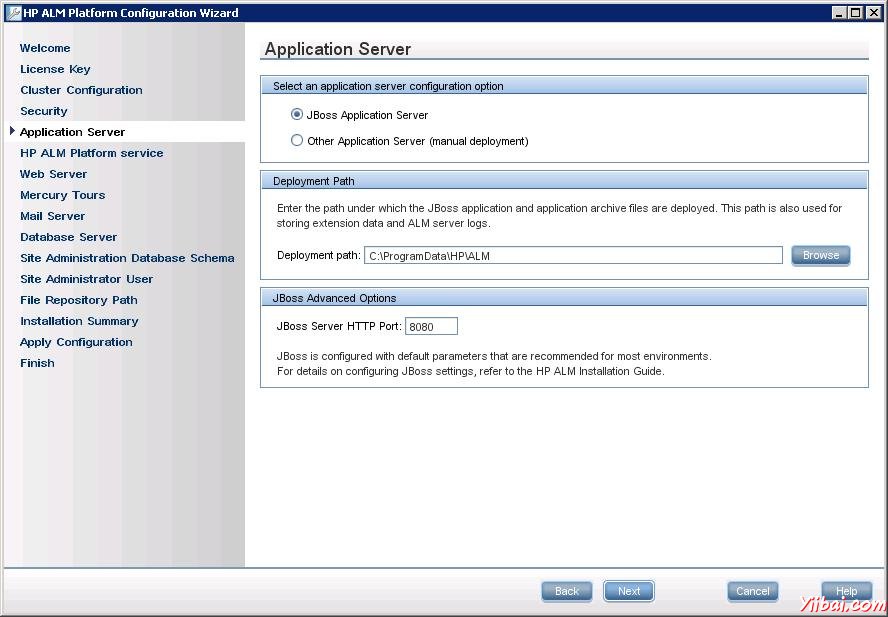Select JBoss Application Server radio button
The image size is (888, 617).
click(297, 115)
